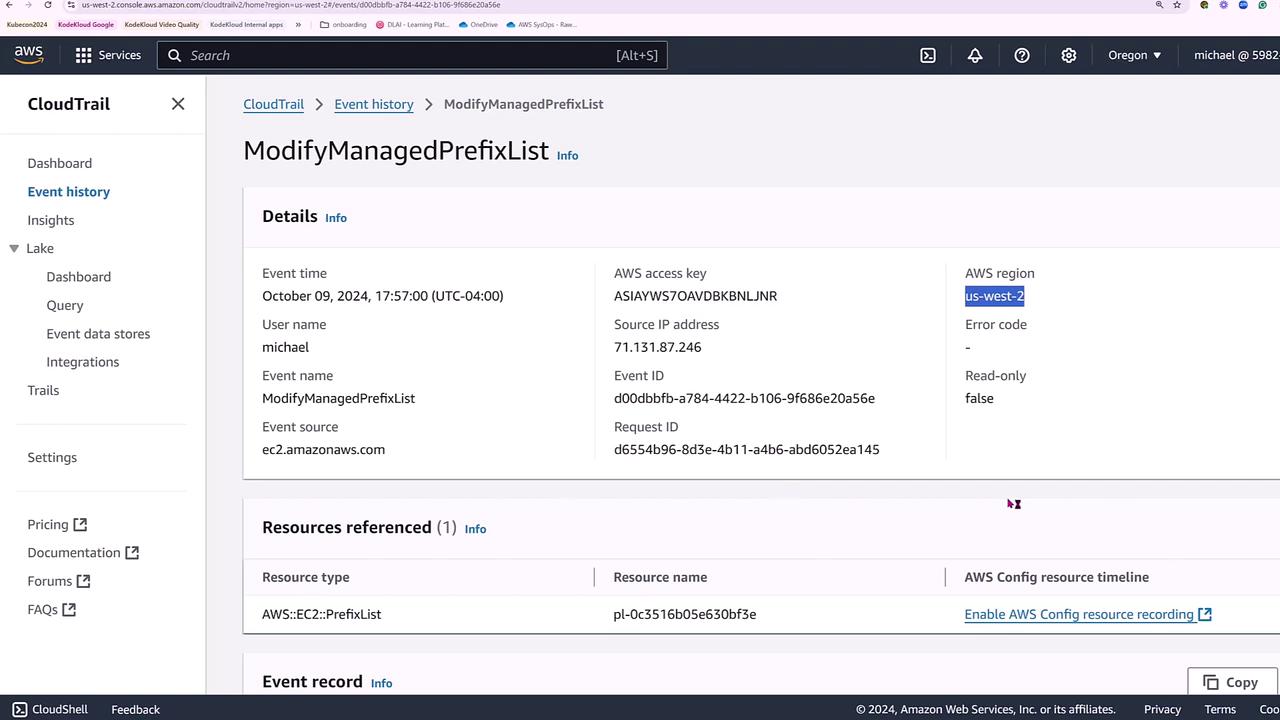Open Insights in the sidebar
This screenshot has width=1280, height=720.
51,220
